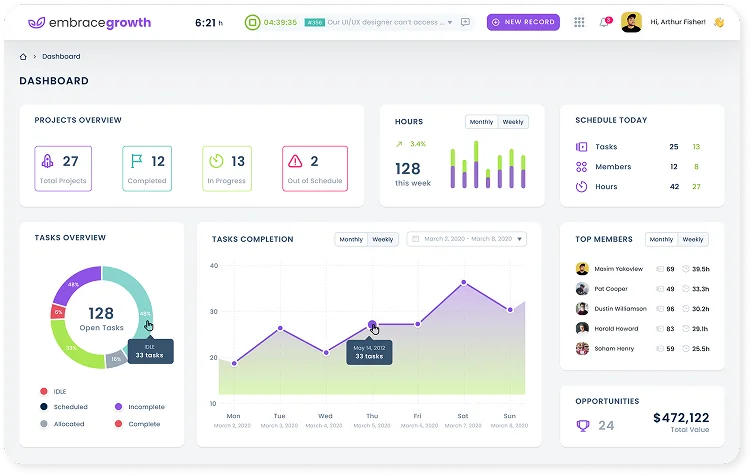
Task: Click the New Record button
Action: 523,22
